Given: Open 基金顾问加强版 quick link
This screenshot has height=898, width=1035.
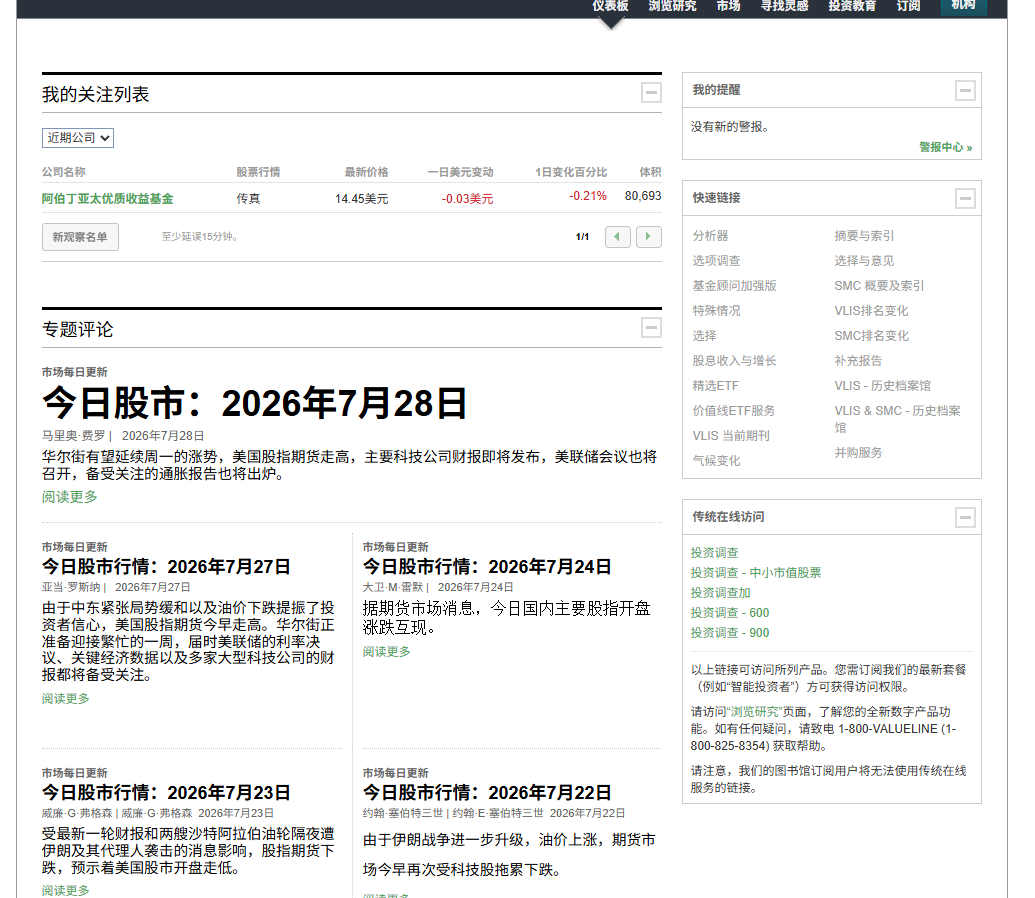Looking at the screenshot, I should (734, 286).
